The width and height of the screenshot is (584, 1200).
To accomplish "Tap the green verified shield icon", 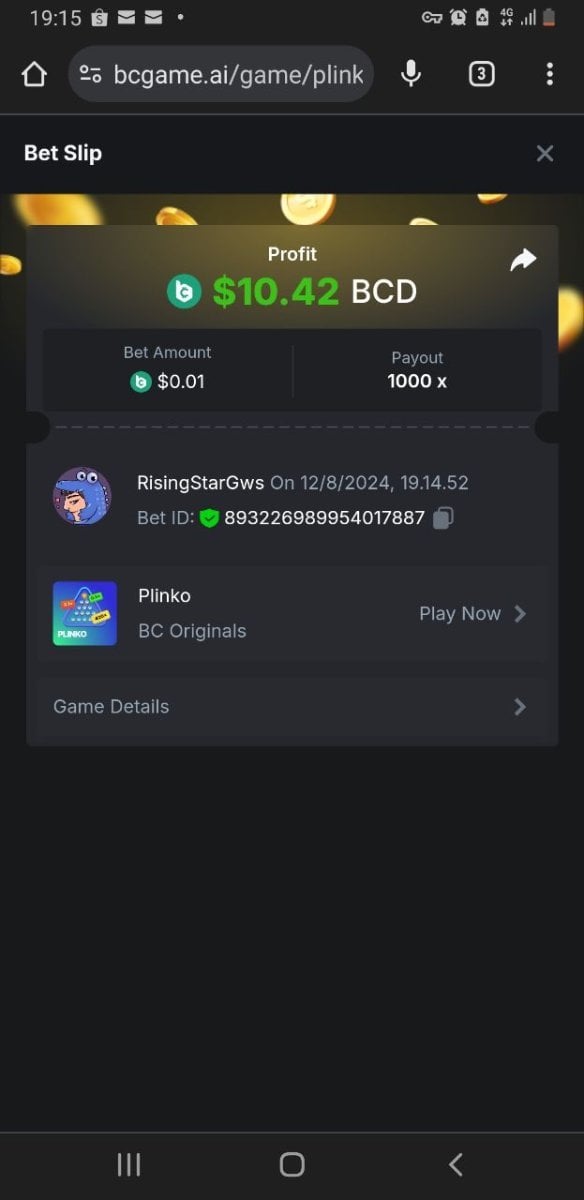I will click(209, 518).
